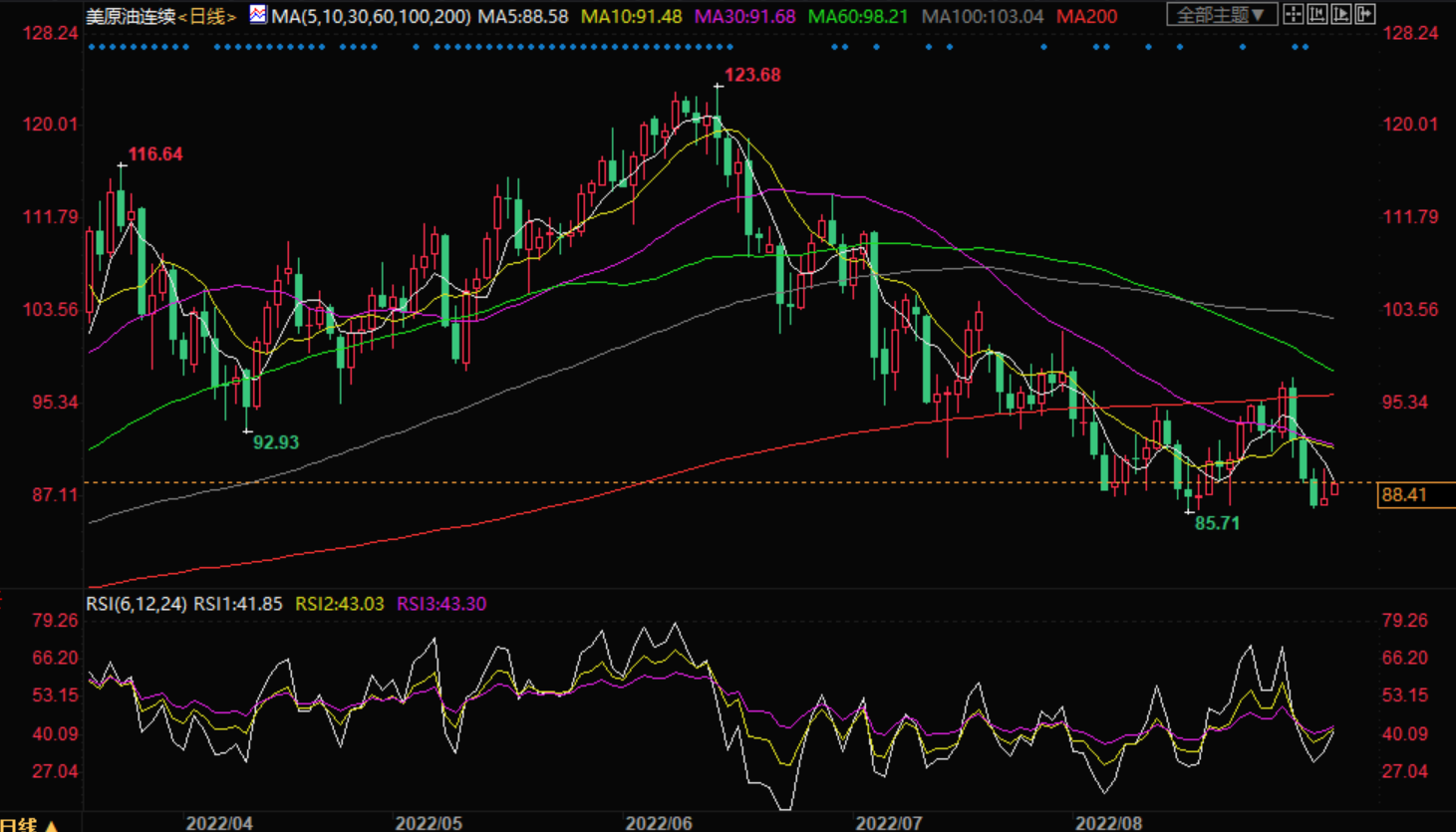
Task: Toggle the MA30:91.68 magenta line label
Action: click(x=744, y=17)
